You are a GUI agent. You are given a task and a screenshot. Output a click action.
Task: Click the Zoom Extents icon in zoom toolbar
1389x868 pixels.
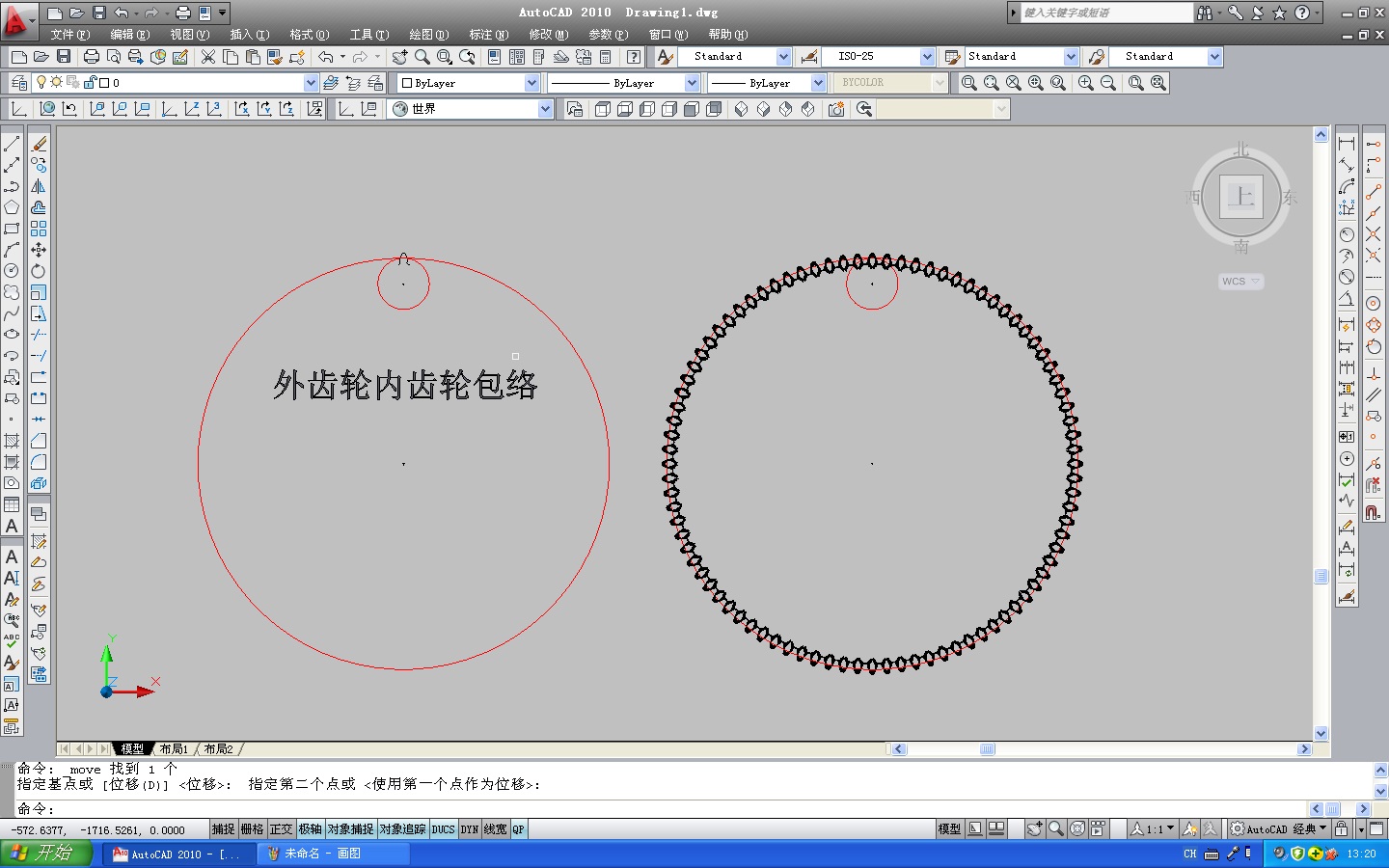[x=1158, y=83]
